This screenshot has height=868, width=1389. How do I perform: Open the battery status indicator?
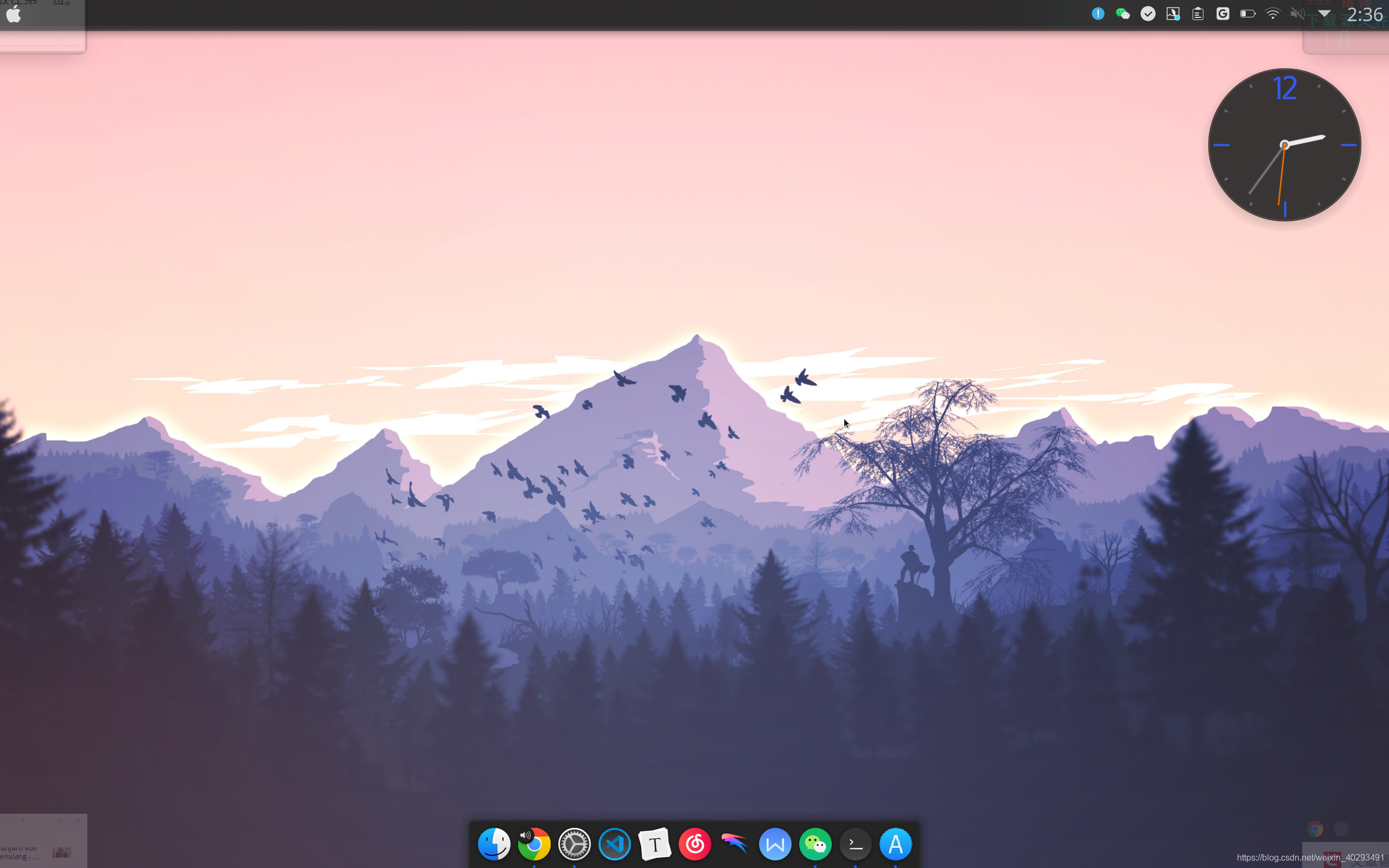pos(1247,14)
